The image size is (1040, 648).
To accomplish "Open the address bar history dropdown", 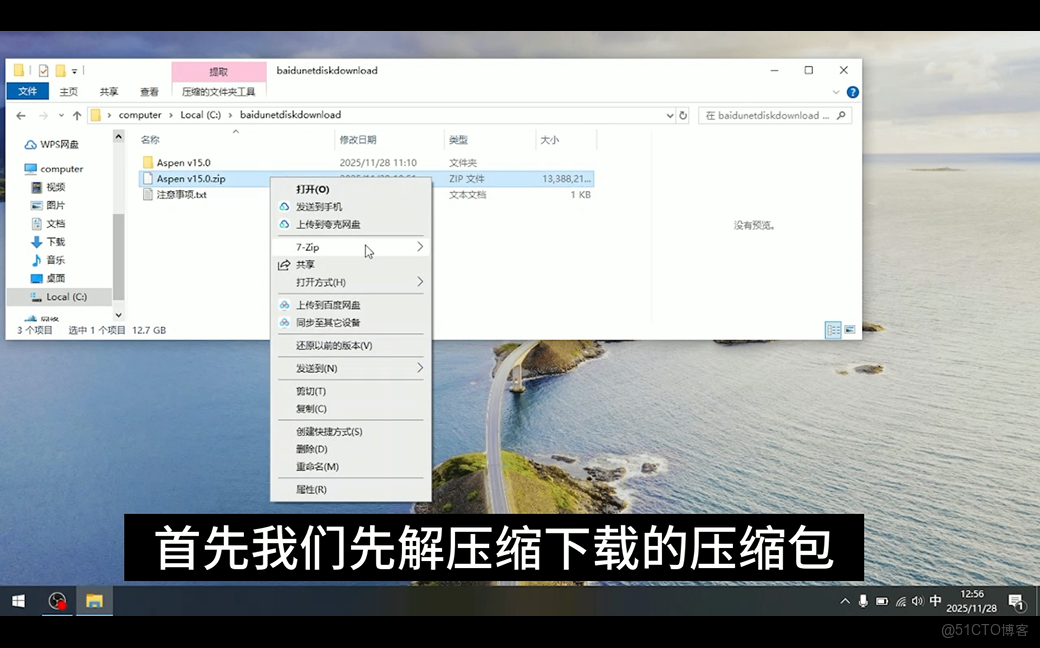I will point(670,115).
